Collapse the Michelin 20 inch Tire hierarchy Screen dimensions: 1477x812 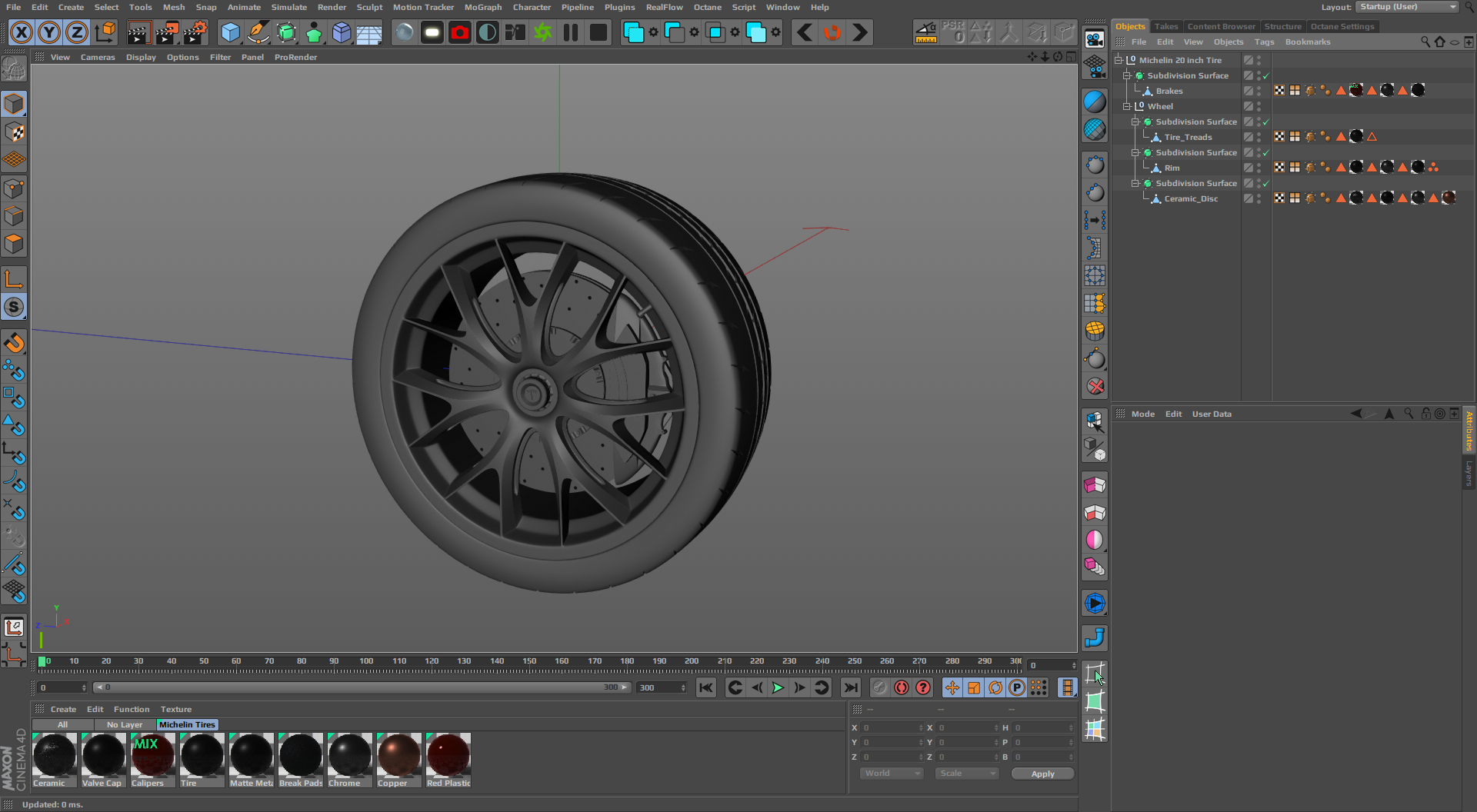[1119, 60]
